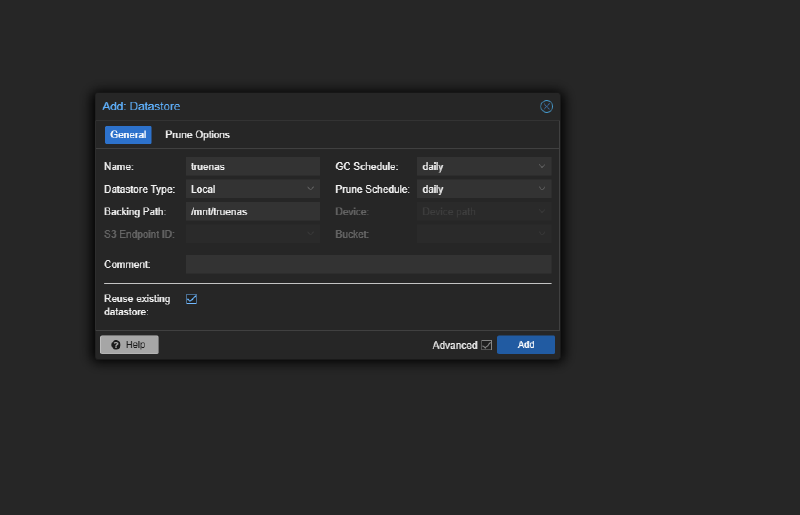Click the Prune Schedule label
This screenshot has height=515, width=800.
[372, 189]
